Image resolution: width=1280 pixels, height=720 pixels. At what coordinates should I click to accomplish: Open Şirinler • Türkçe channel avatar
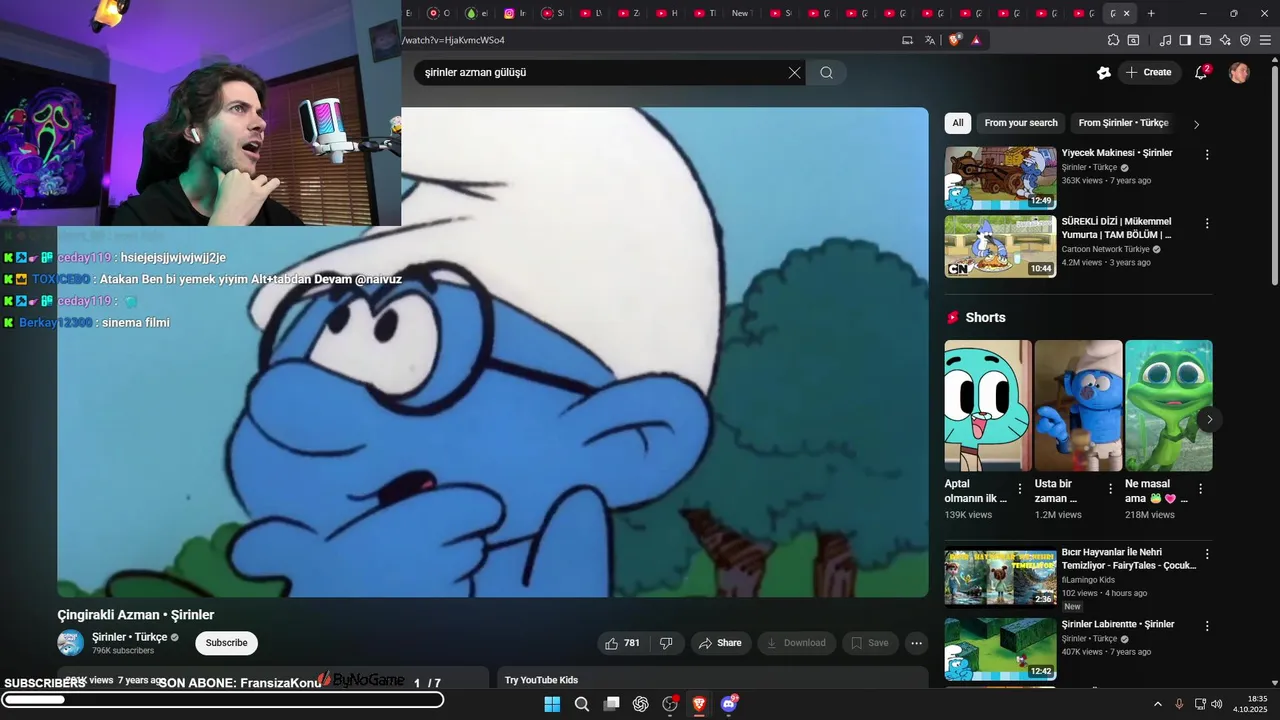click(x=71, y=643)
